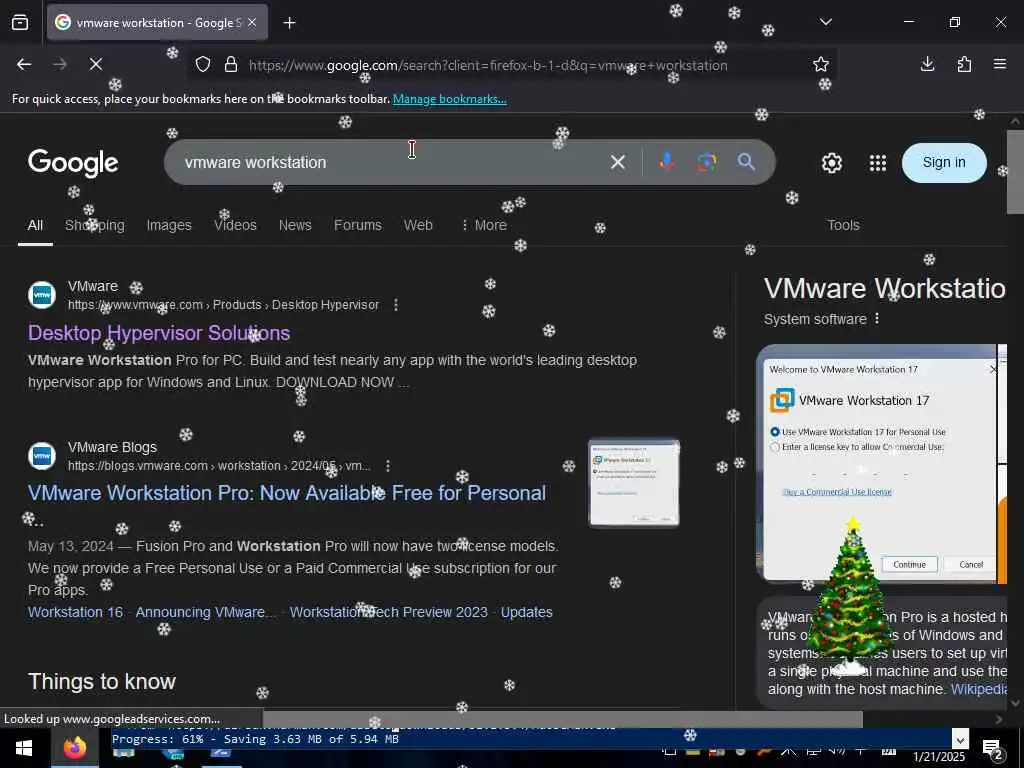Open the VMware Blogs result thumbnail
This screenshot has height=768, width=1024.
633,483
